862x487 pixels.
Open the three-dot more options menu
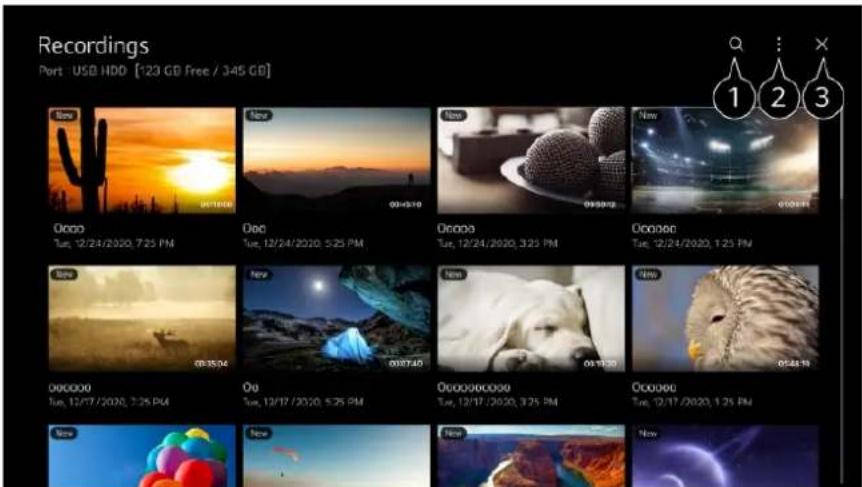pos(778,45)
